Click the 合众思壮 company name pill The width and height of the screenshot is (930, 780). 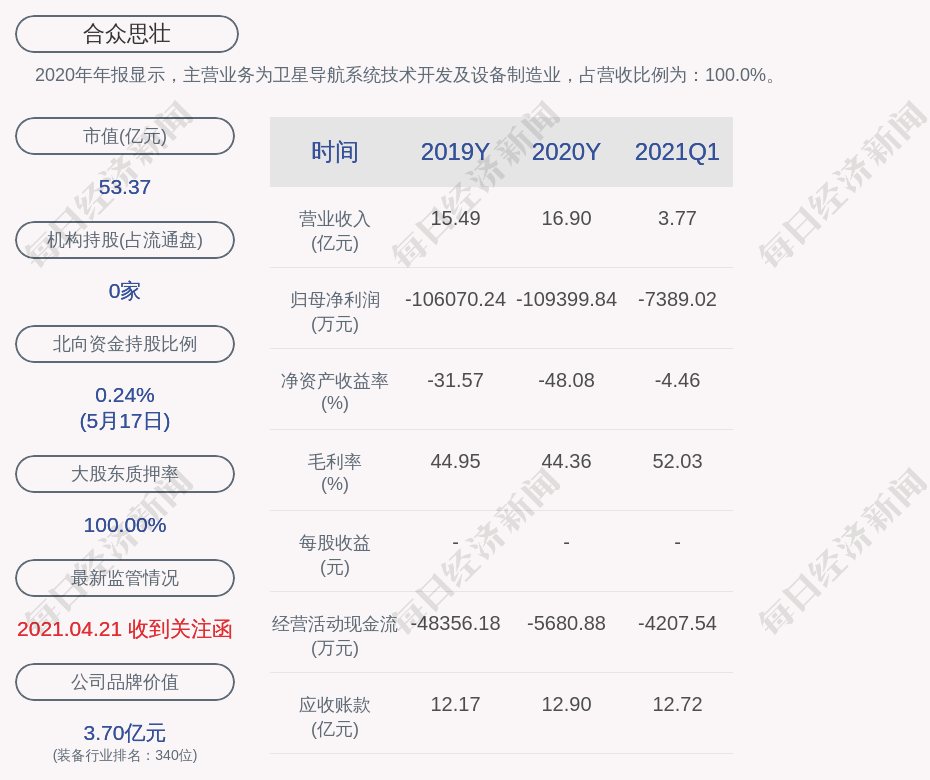point(127,34)
